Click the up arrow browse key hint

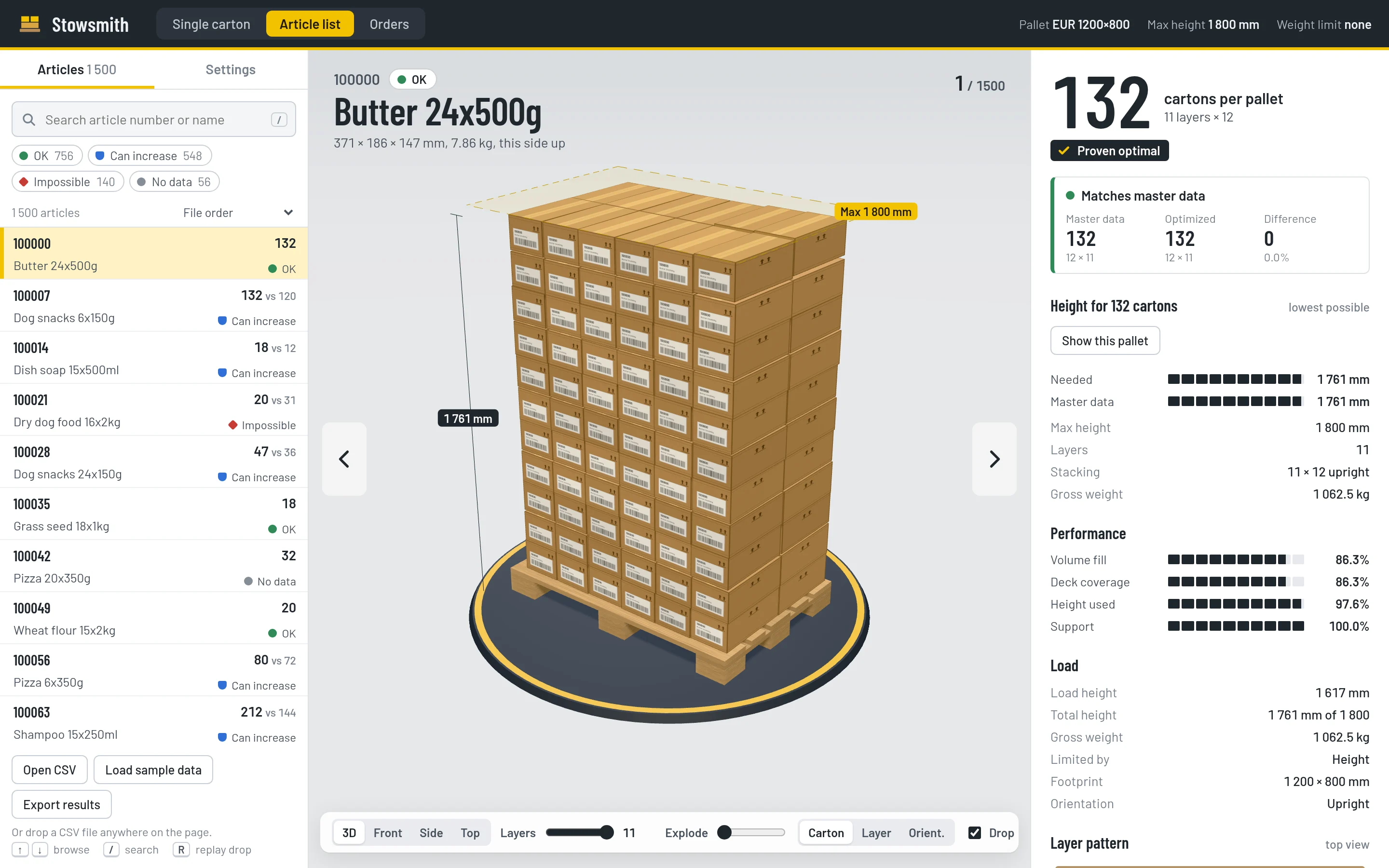(x=20, y=850)
